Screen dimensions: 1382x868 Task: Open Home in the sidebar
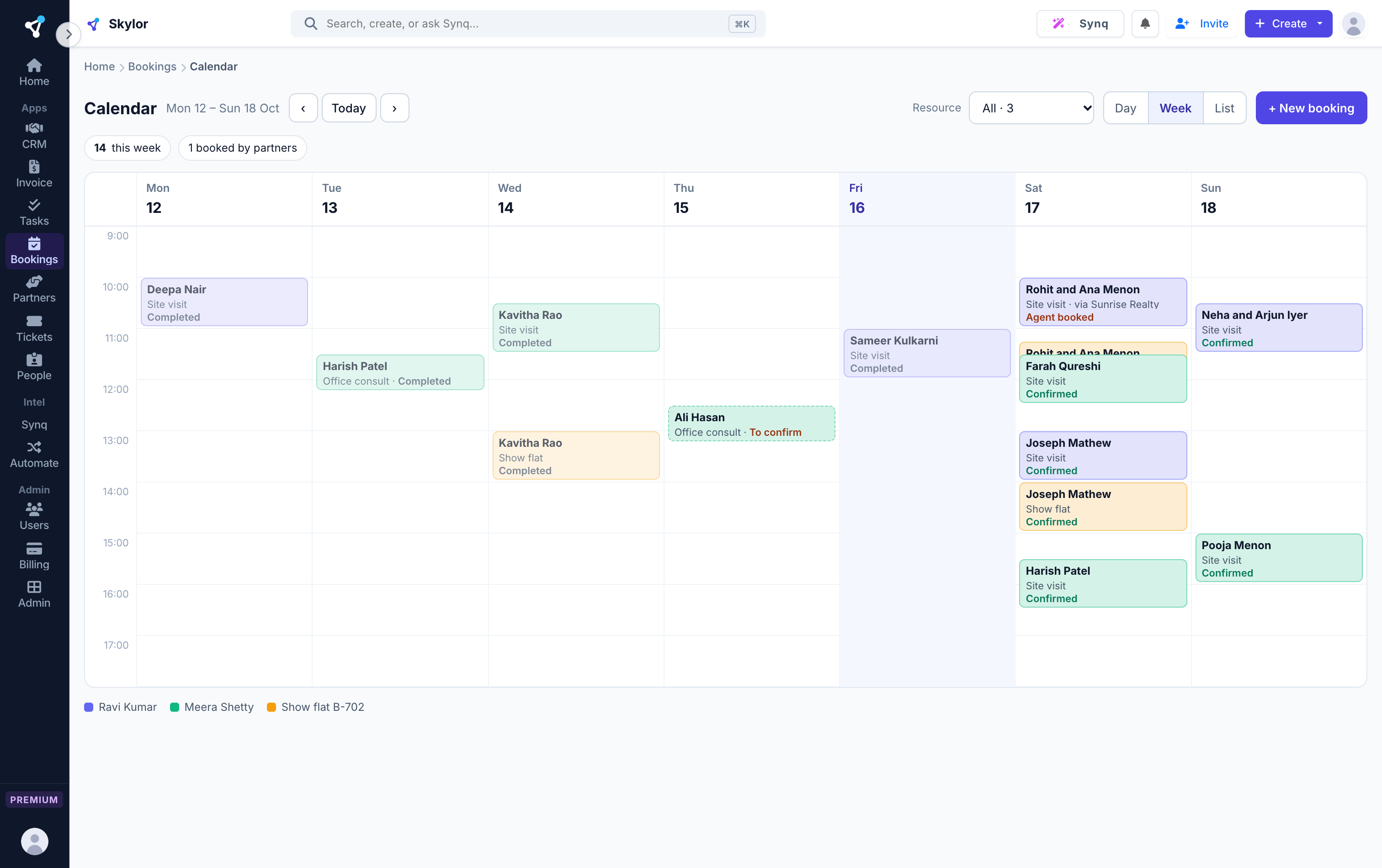[34, 72]
